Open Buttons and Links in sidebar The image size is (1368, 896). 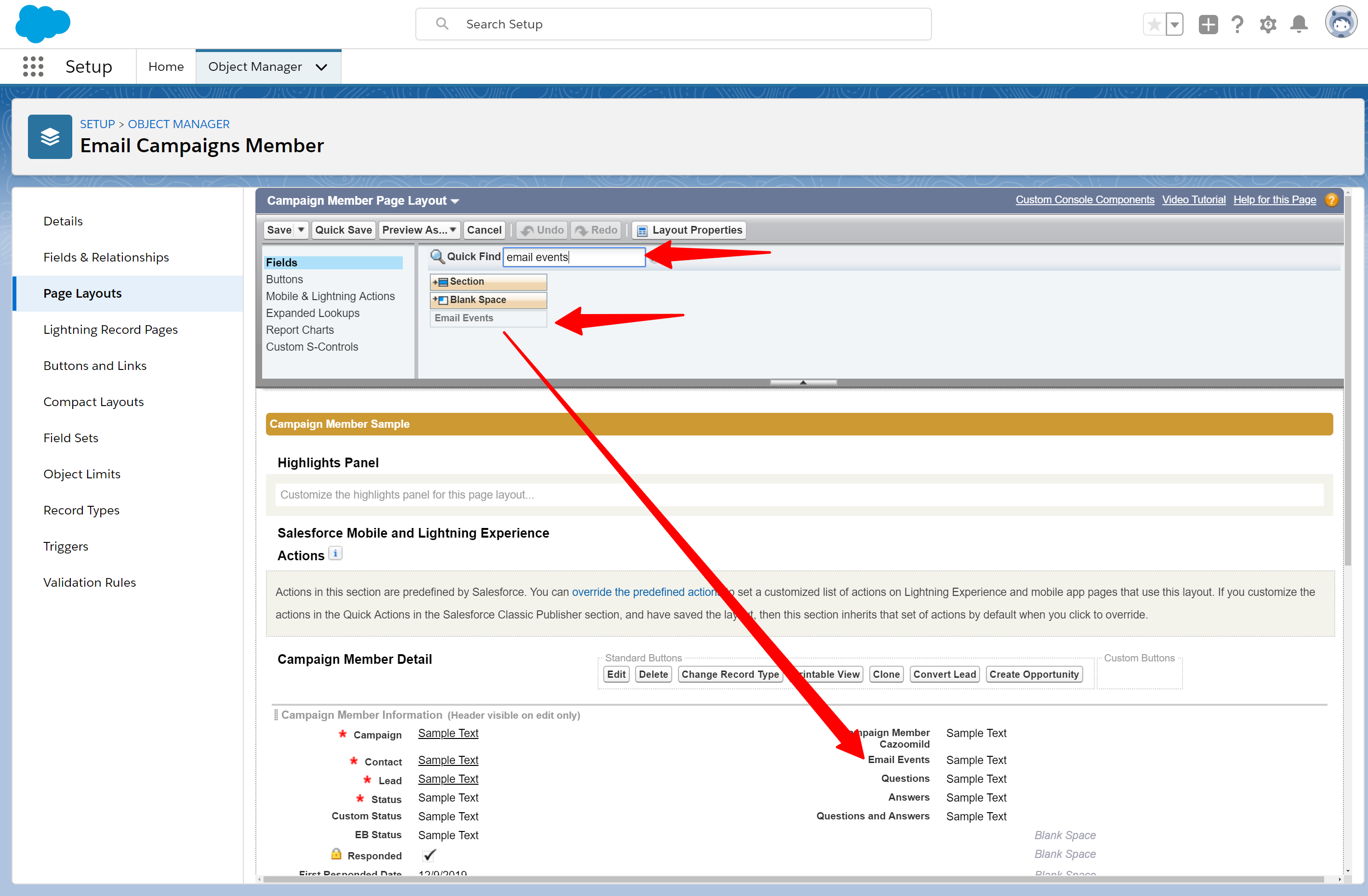tap(95, 366)
